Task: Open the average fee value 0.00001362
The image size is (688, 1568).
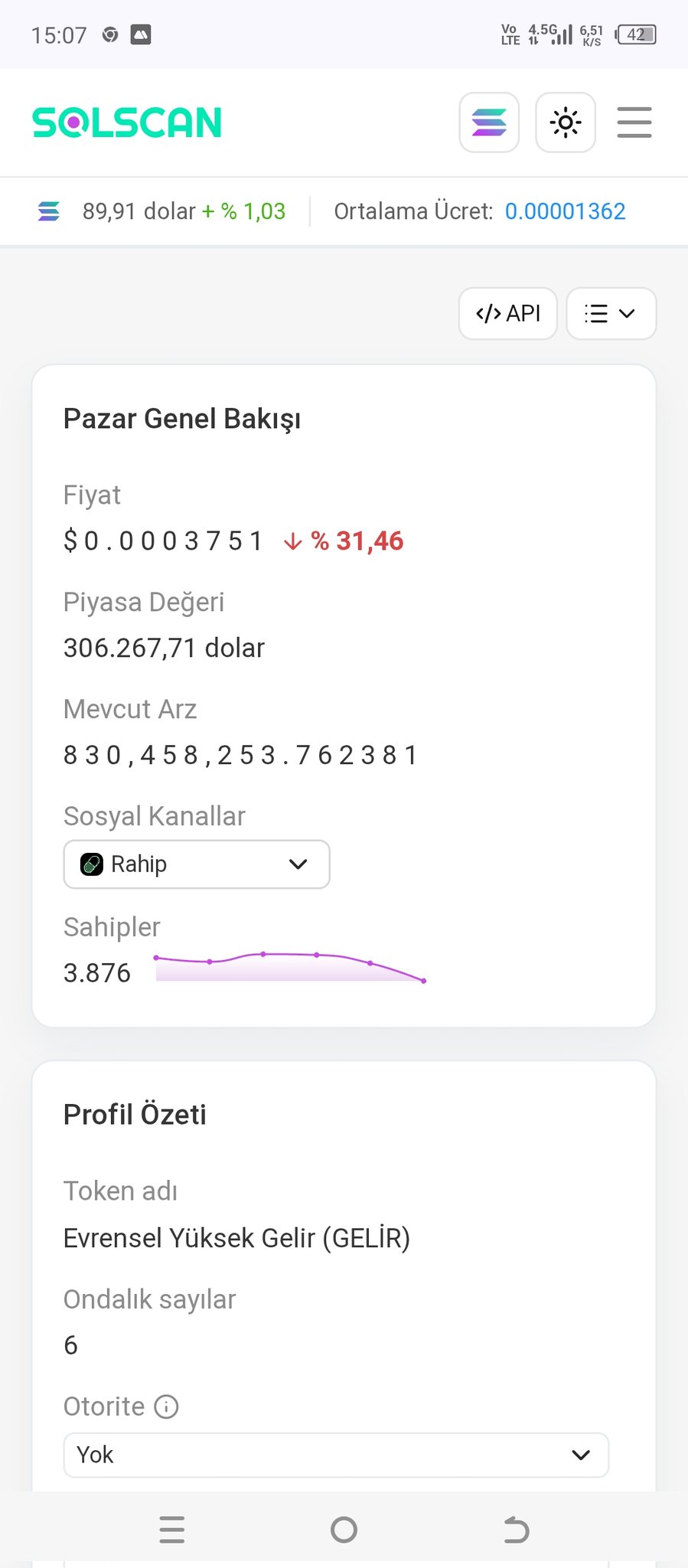Action: 565,211
